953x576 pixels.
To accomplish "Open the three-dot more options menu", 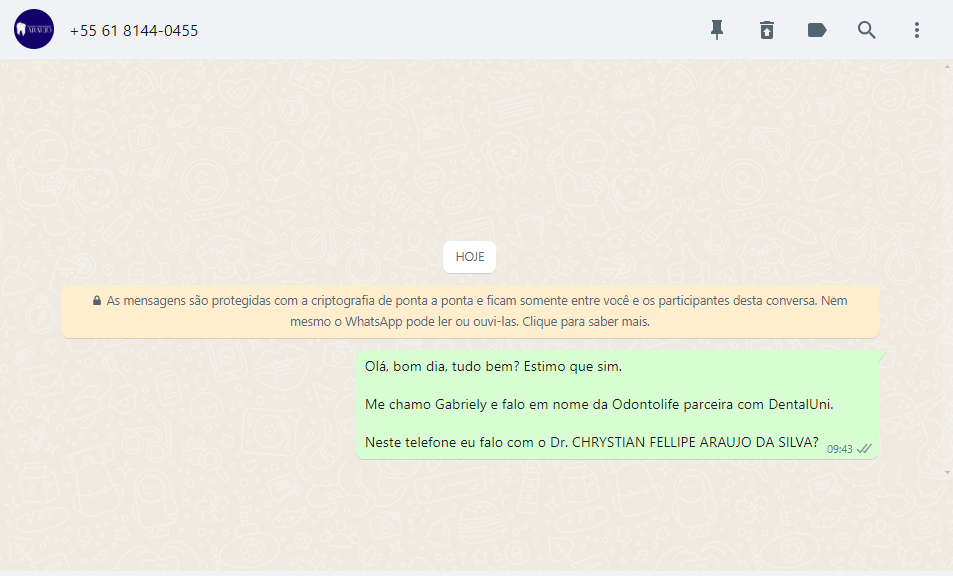I will point(917,30).
